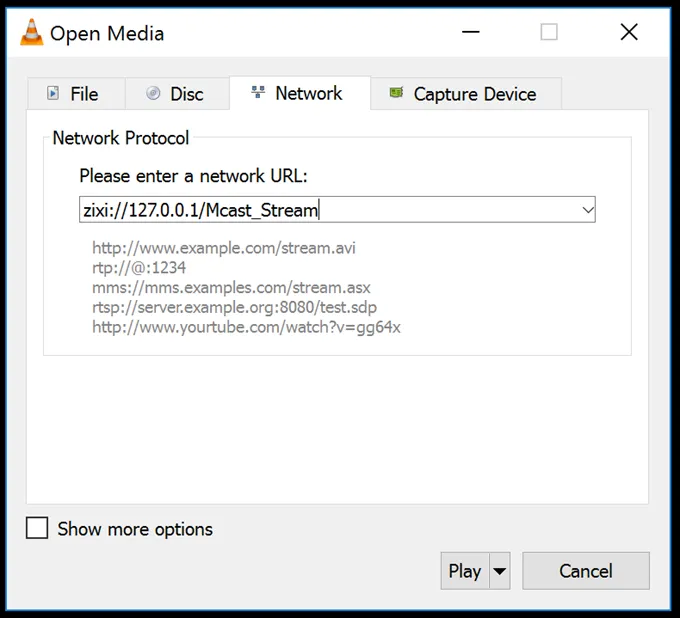Open the Play button dropdown arrow
Viewport: 680px width, 618px height.
pos(500,571)
